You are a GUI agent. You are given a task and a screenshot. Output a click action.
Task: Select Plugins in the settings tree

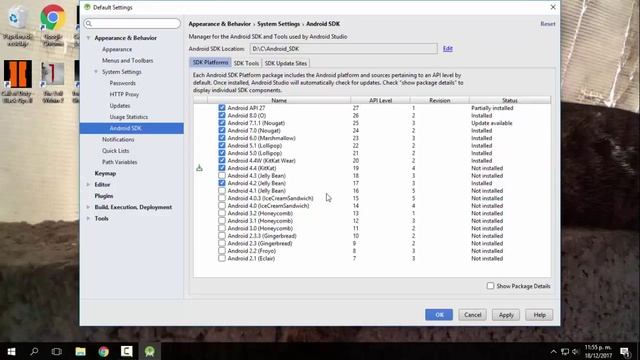[104, 196]
